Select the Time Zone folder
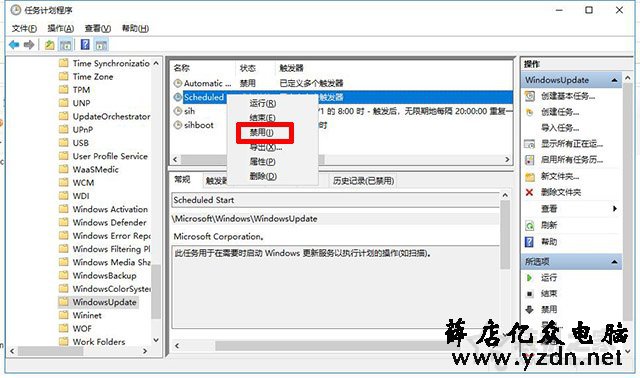 (x=86, y=76)
